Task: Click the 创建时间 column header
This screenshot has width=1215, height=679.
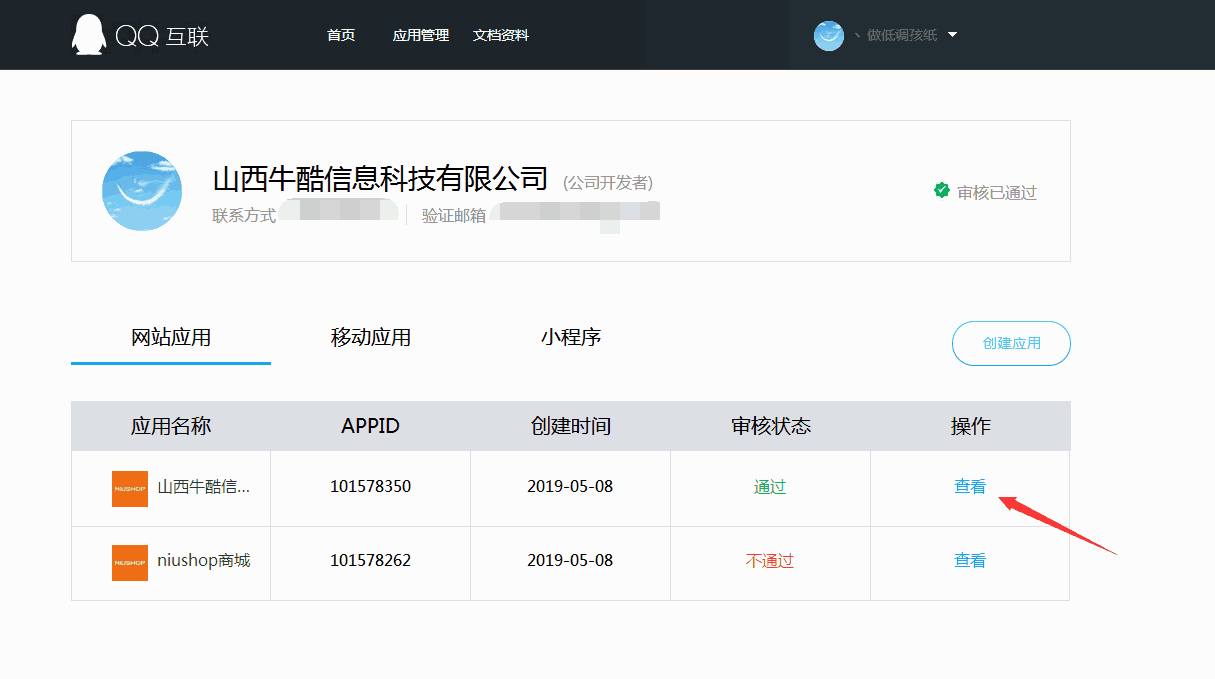Action: (571, 426)
